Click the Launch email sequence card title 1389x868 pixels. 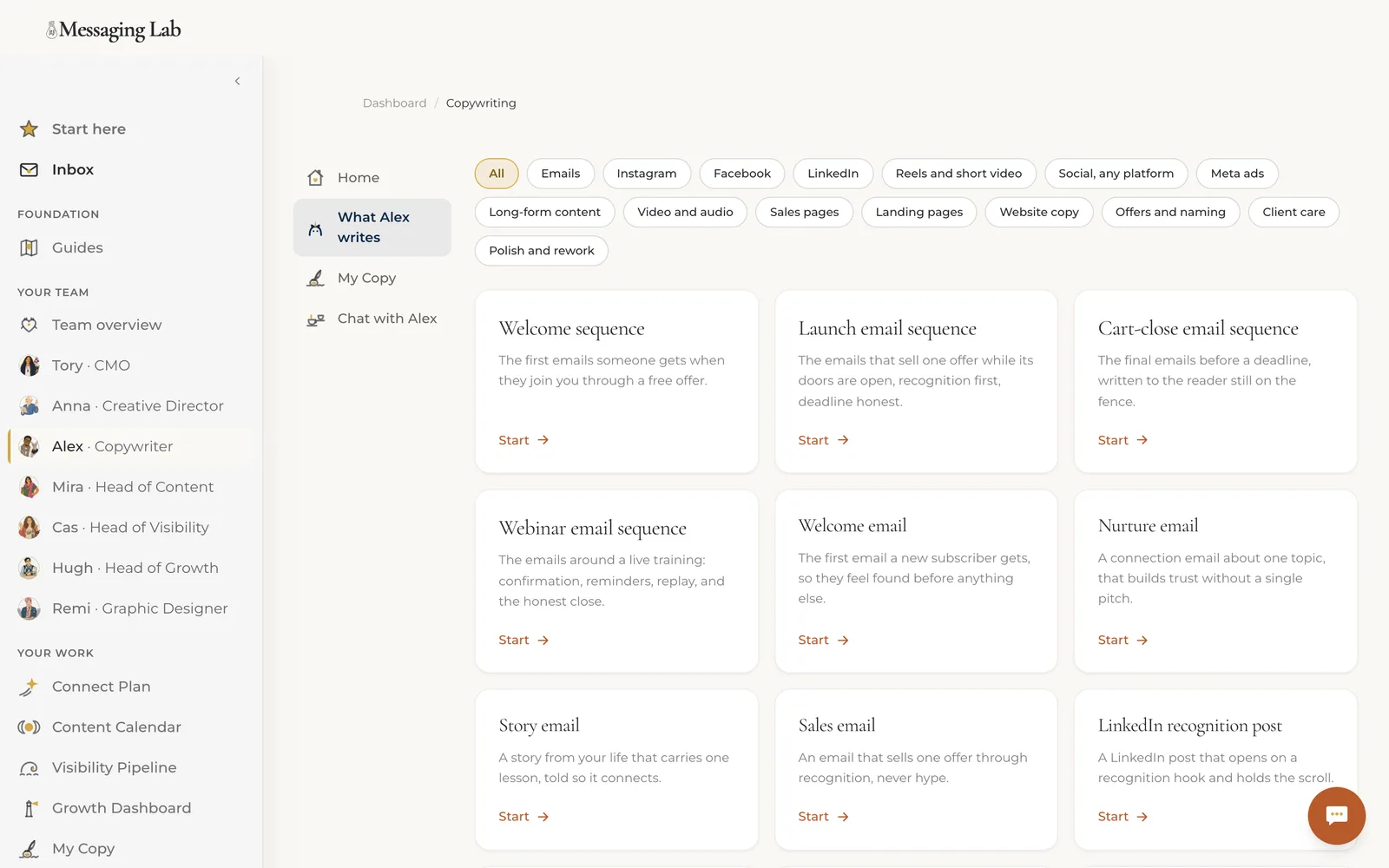click(x=887, y=329)
